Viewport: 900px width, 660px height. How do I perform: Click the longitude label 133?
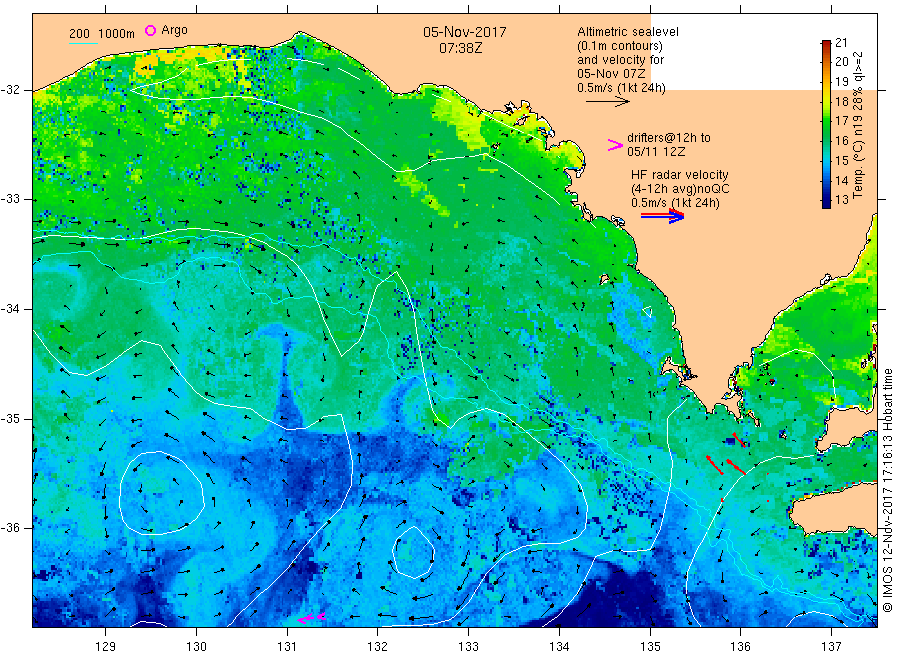coord(468,647)
